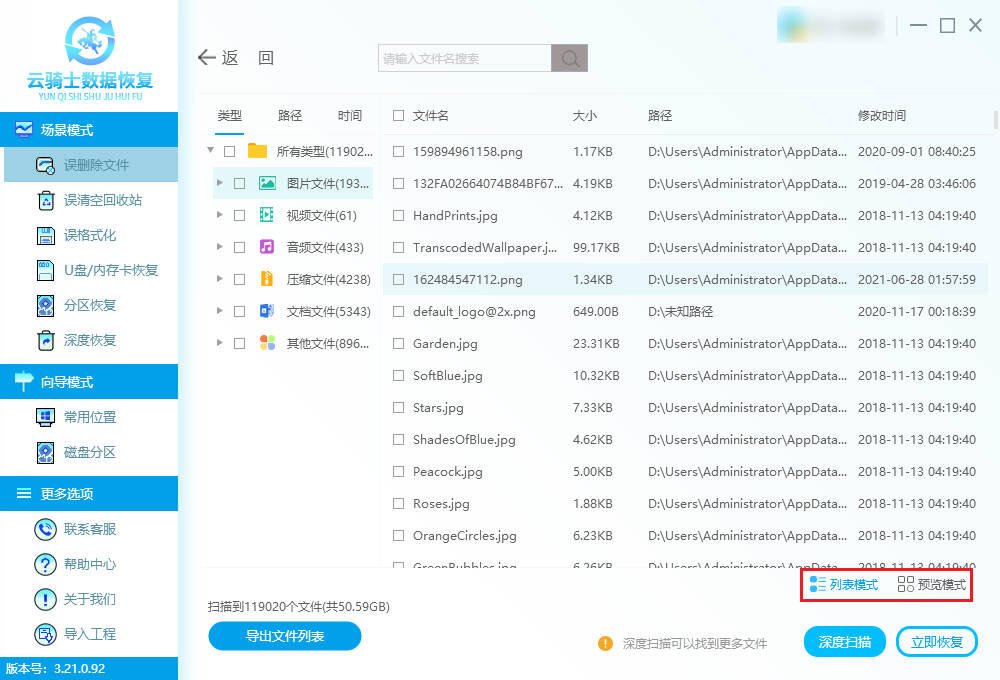1000x680 pixels.
Task: Click the 立即恢复 button
Action: pos(936,642)
